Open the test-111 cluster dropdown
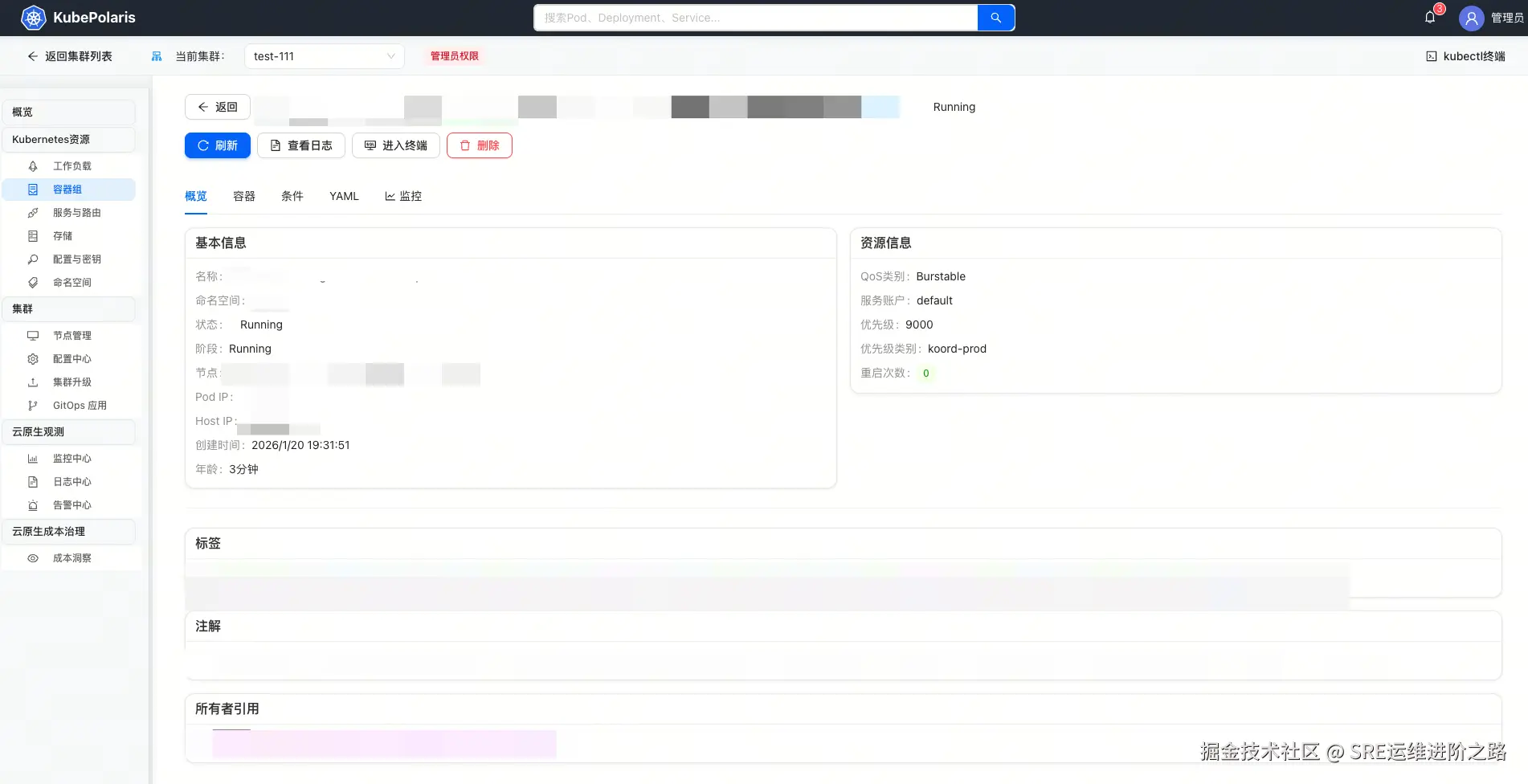This screenshot has width=1528, height=784. 325,56
